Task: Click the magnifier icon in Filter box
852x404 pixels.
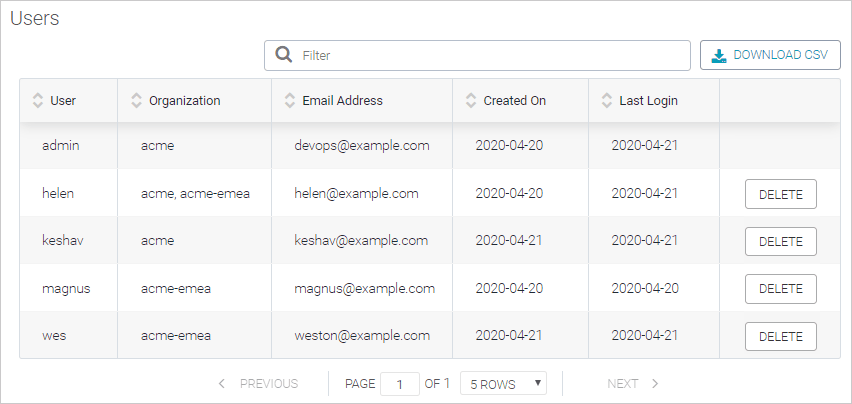Action: (284, 55)
